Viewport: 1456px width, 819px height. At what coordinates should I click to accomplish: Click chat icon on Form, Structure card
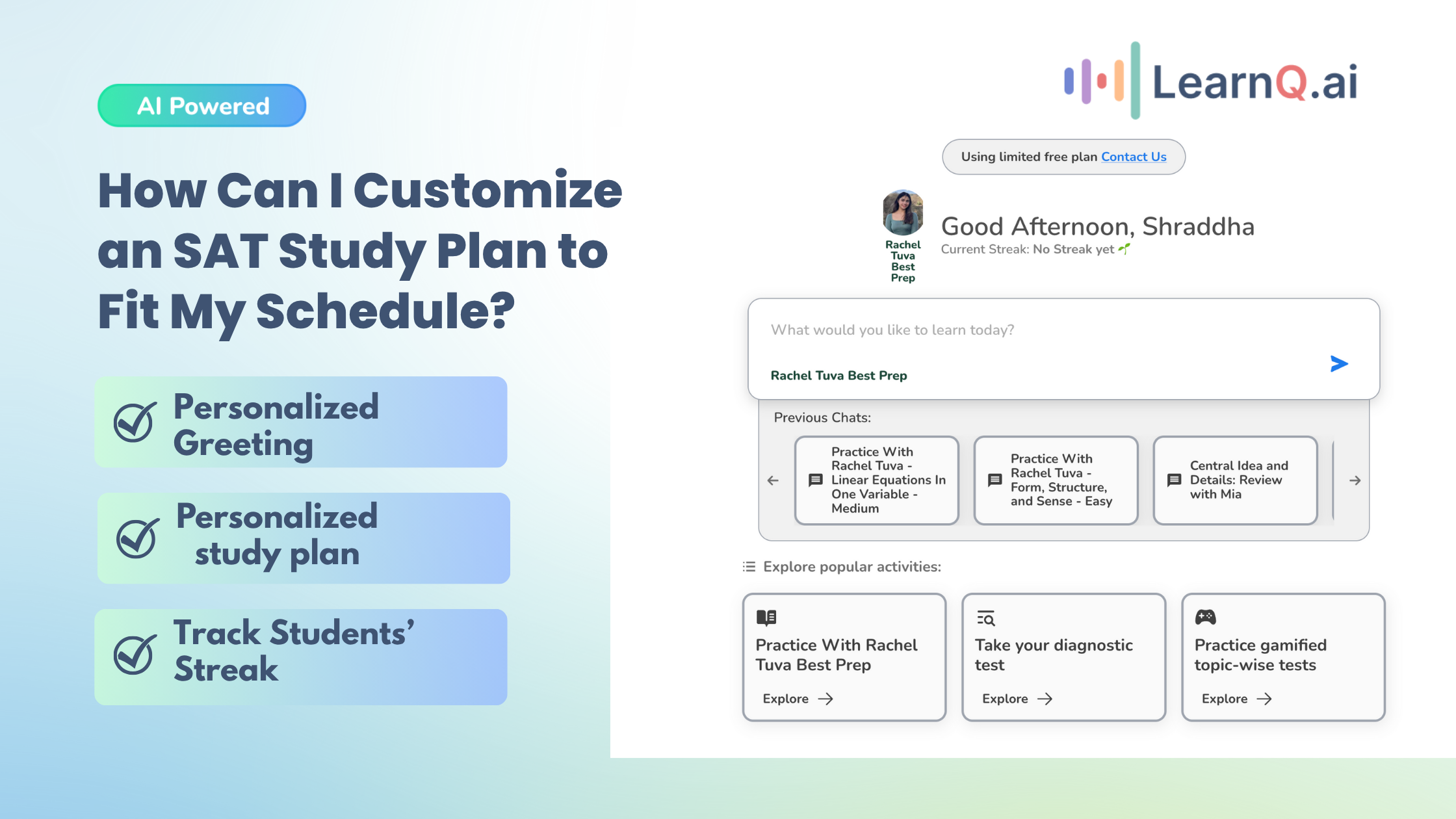click(x=994, y=480)
